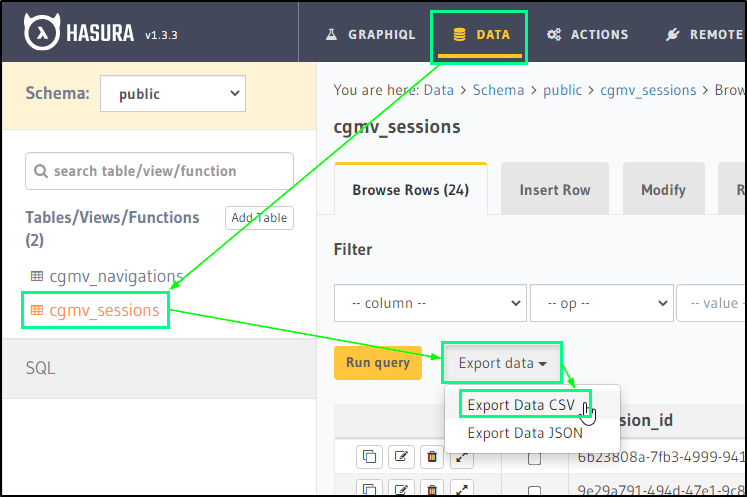Follow the cgmv_sessions breadcrumb link
Screen dimensions: 747x497
click(x=648, y=90)
